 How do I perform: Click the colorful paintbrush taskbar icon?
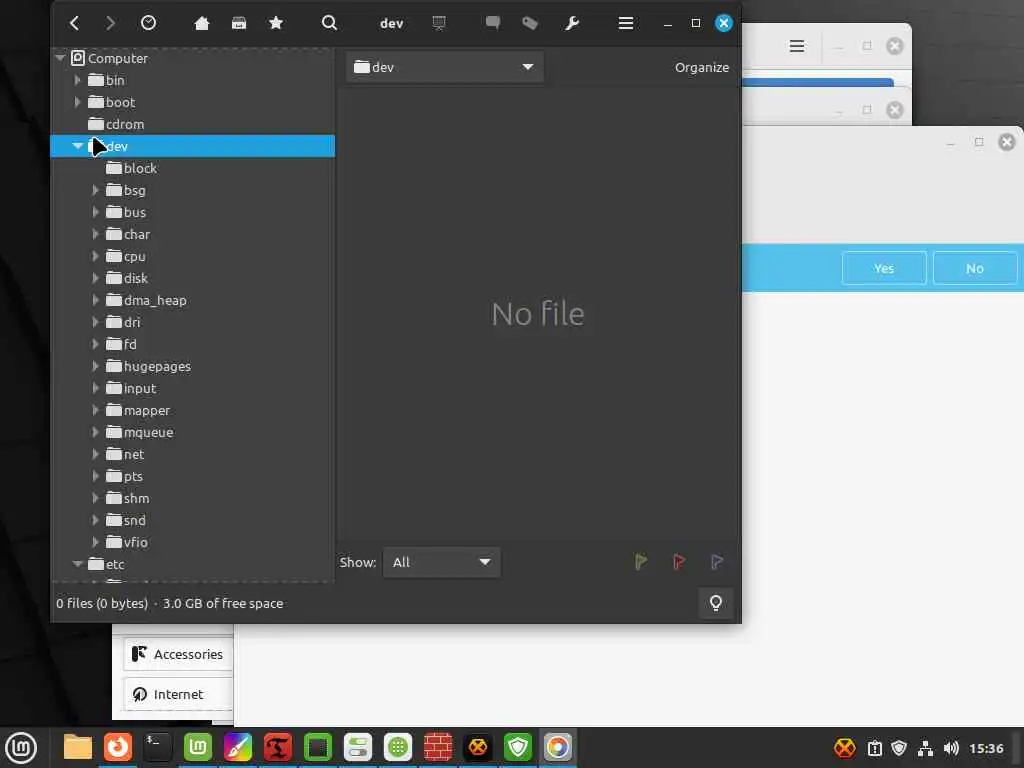[x=238, y=747]
